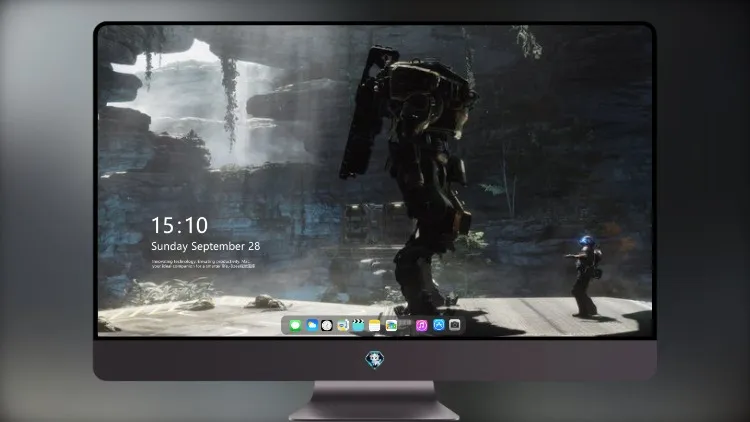Click the pilot with blue helmet
Viewport: 750px width, 422px height.
[585, 276]
